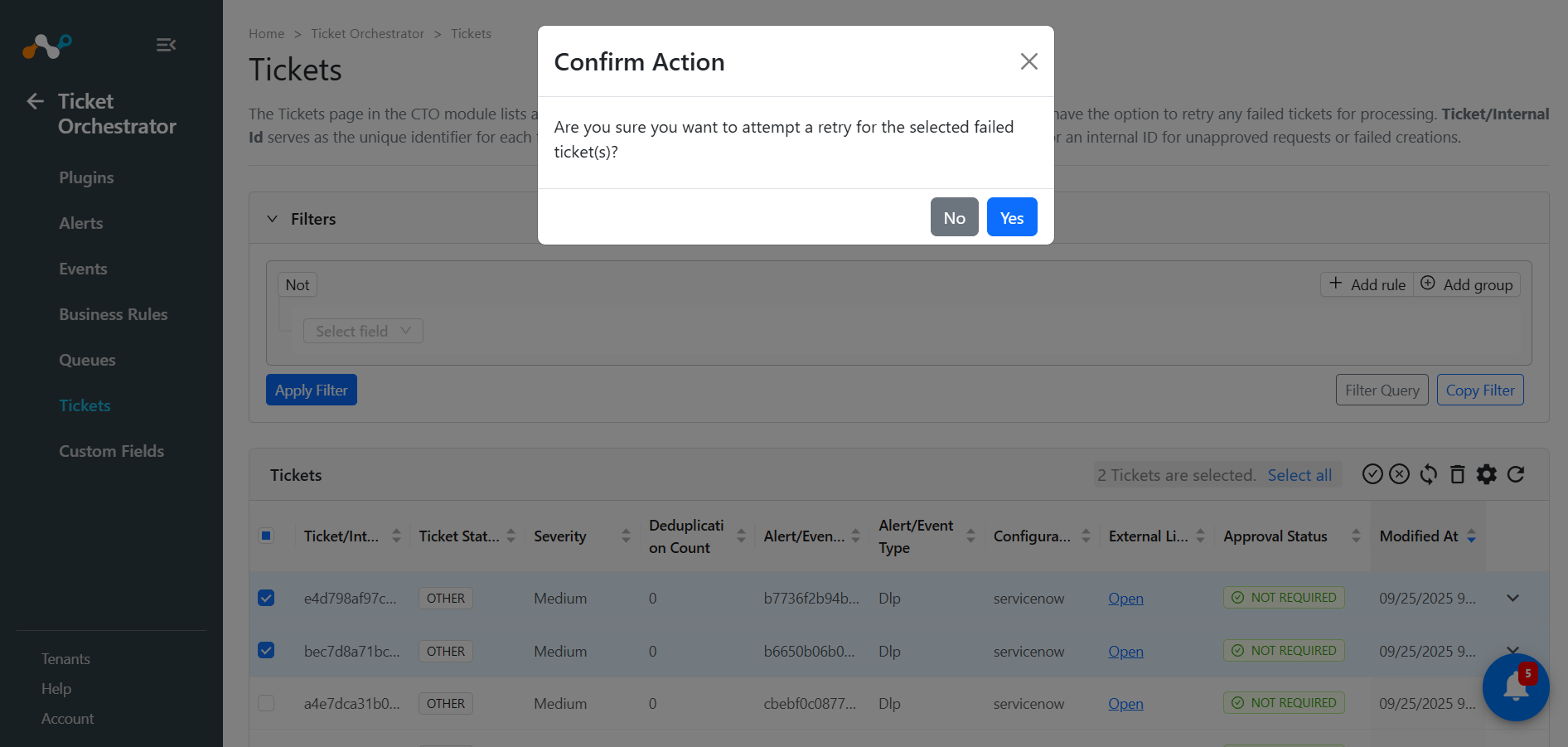Image resolution: width=1568 pixels, height=747 pixels.
Task: Sort by Ticket/Internal Id column arrows
Action: (396, 536)
